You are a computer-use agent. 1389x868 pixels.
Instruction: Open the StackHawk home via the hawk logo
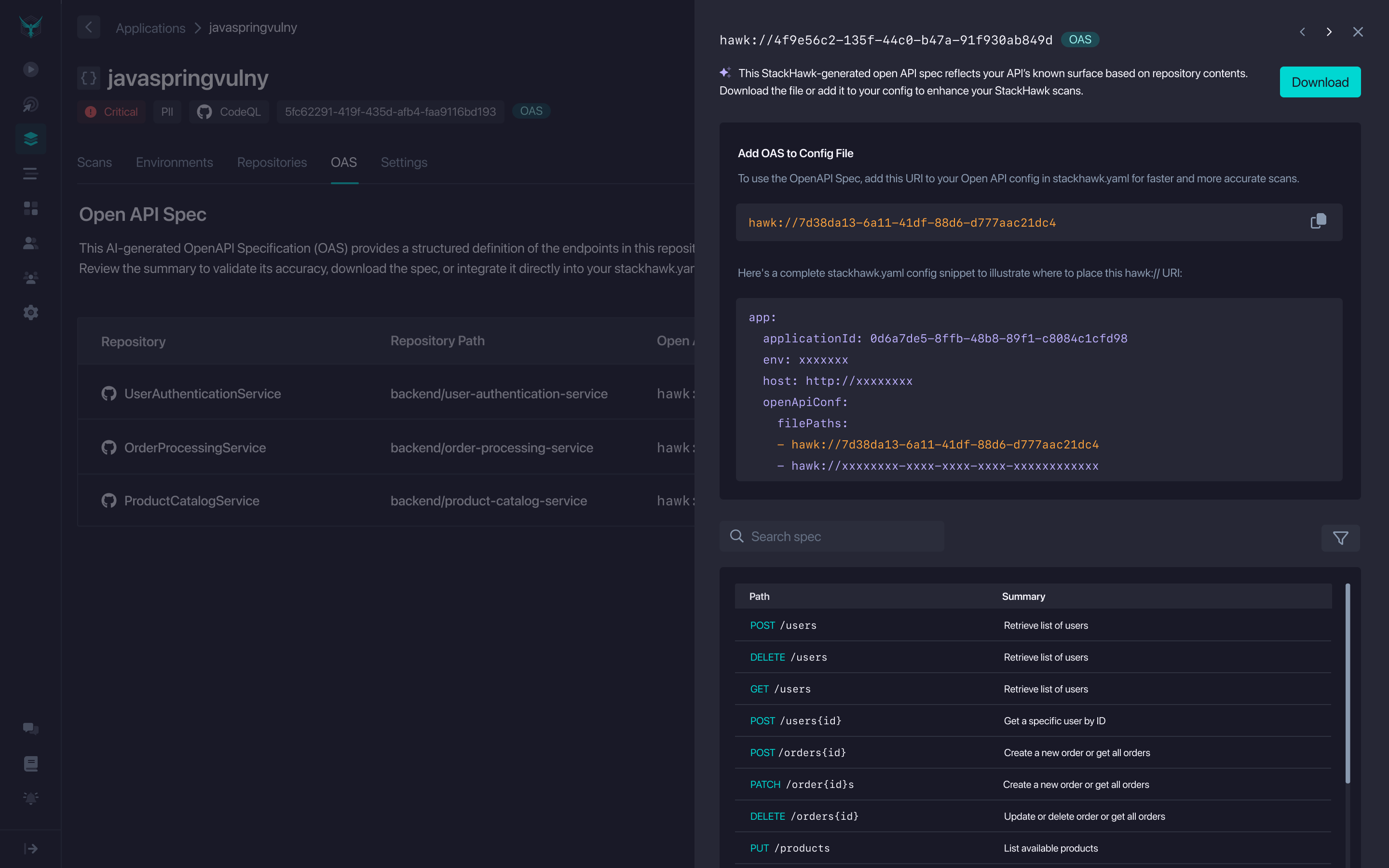(30, 26)
